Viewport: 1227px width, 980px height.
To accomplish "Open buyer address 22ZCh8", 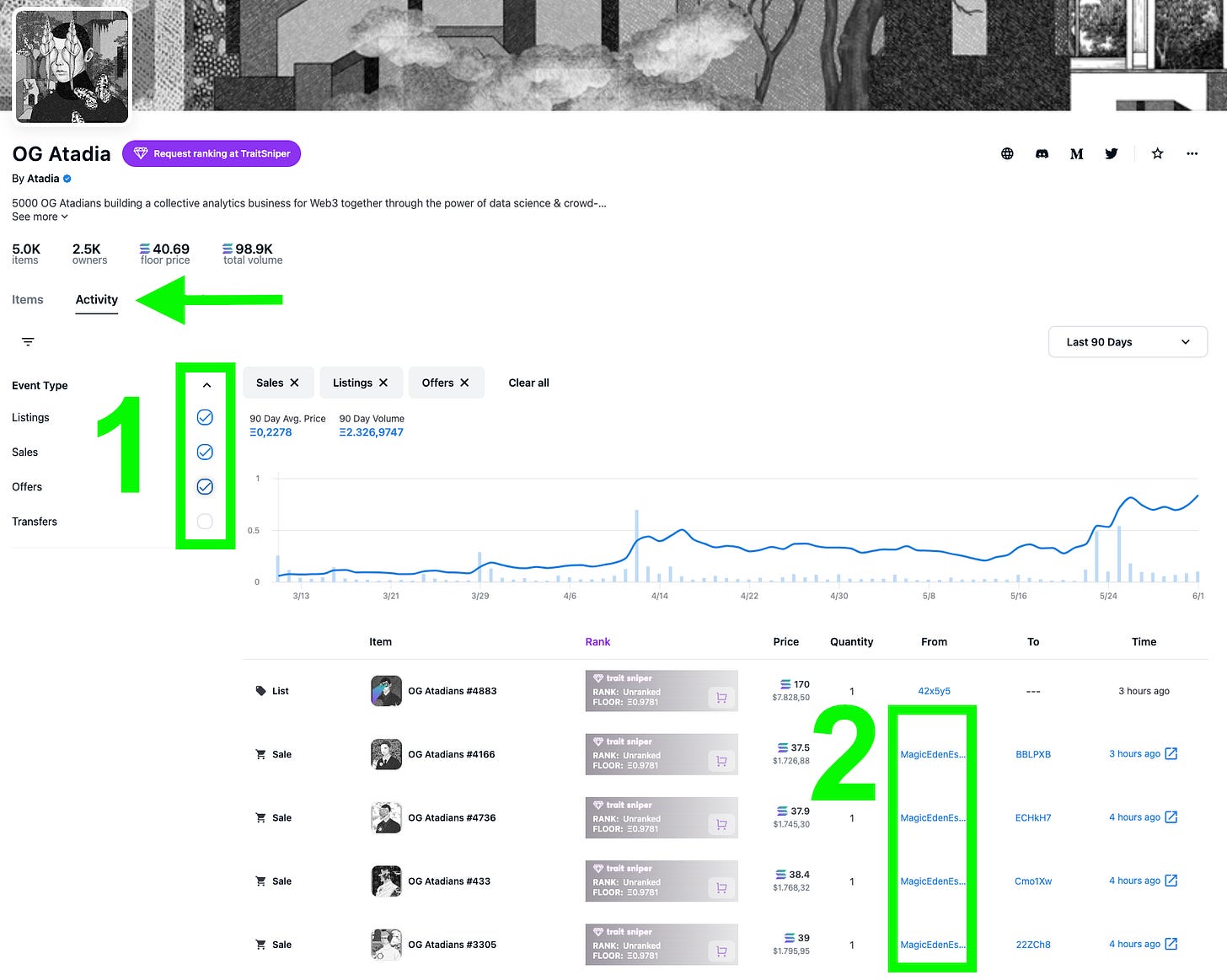I will click(x=1033, y=945).
